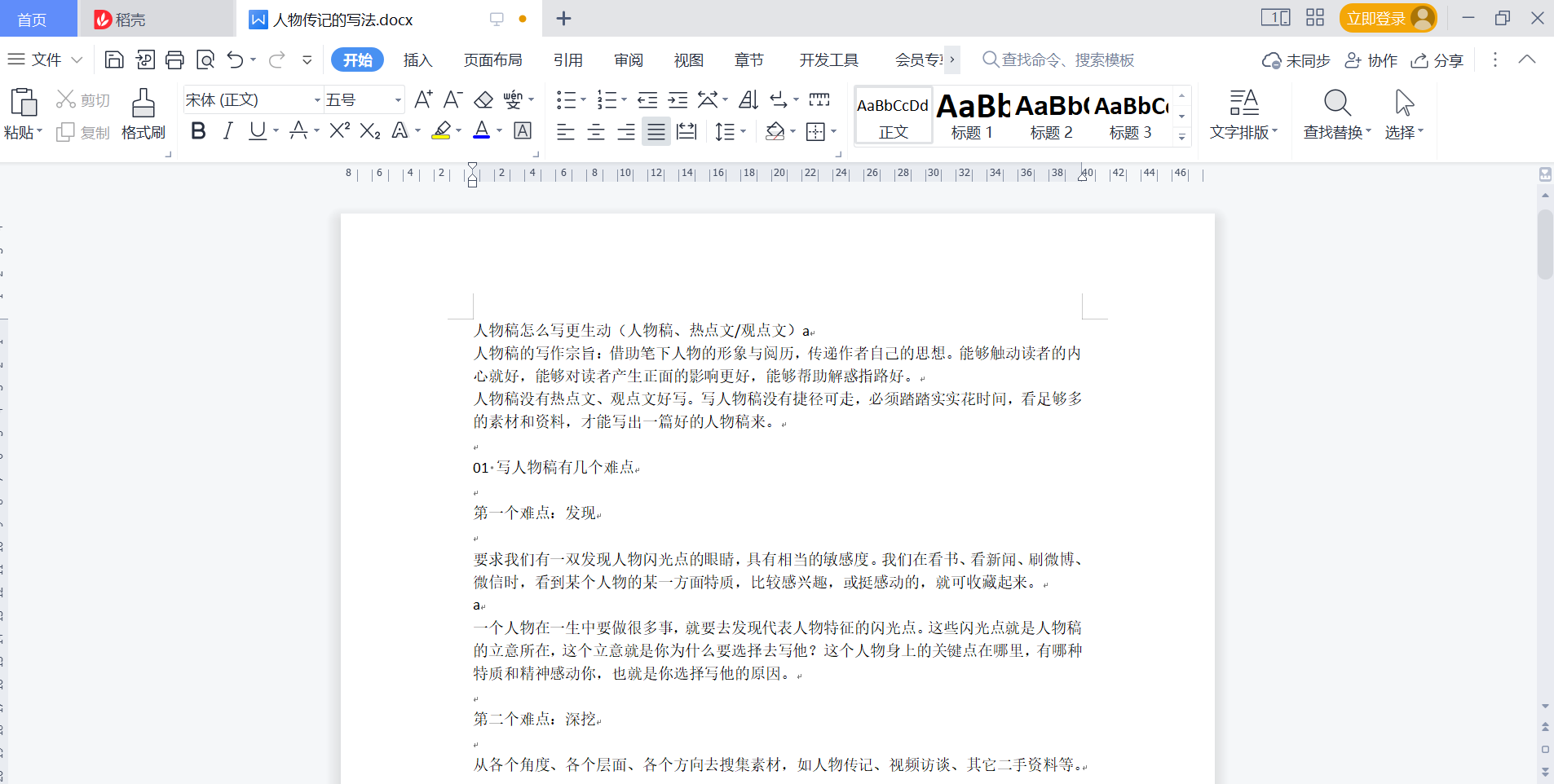This screenshot has width=1554, height=784.
Task: Click the paragraph shading fill bucket
Action: pyautogui.click(x=775, y=131)
